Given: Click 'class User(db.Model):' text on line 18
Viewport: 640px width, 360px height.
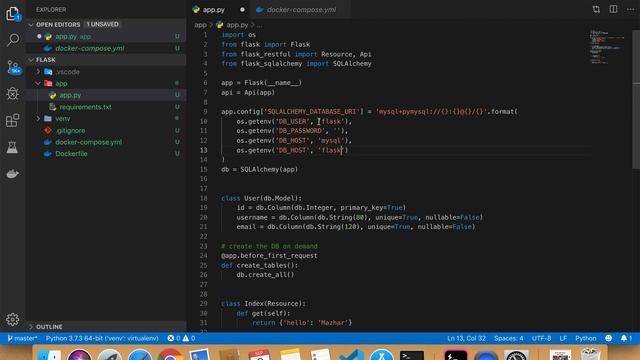Looking at the screenshot, I should pyautogui.click(x=261, y=198).
